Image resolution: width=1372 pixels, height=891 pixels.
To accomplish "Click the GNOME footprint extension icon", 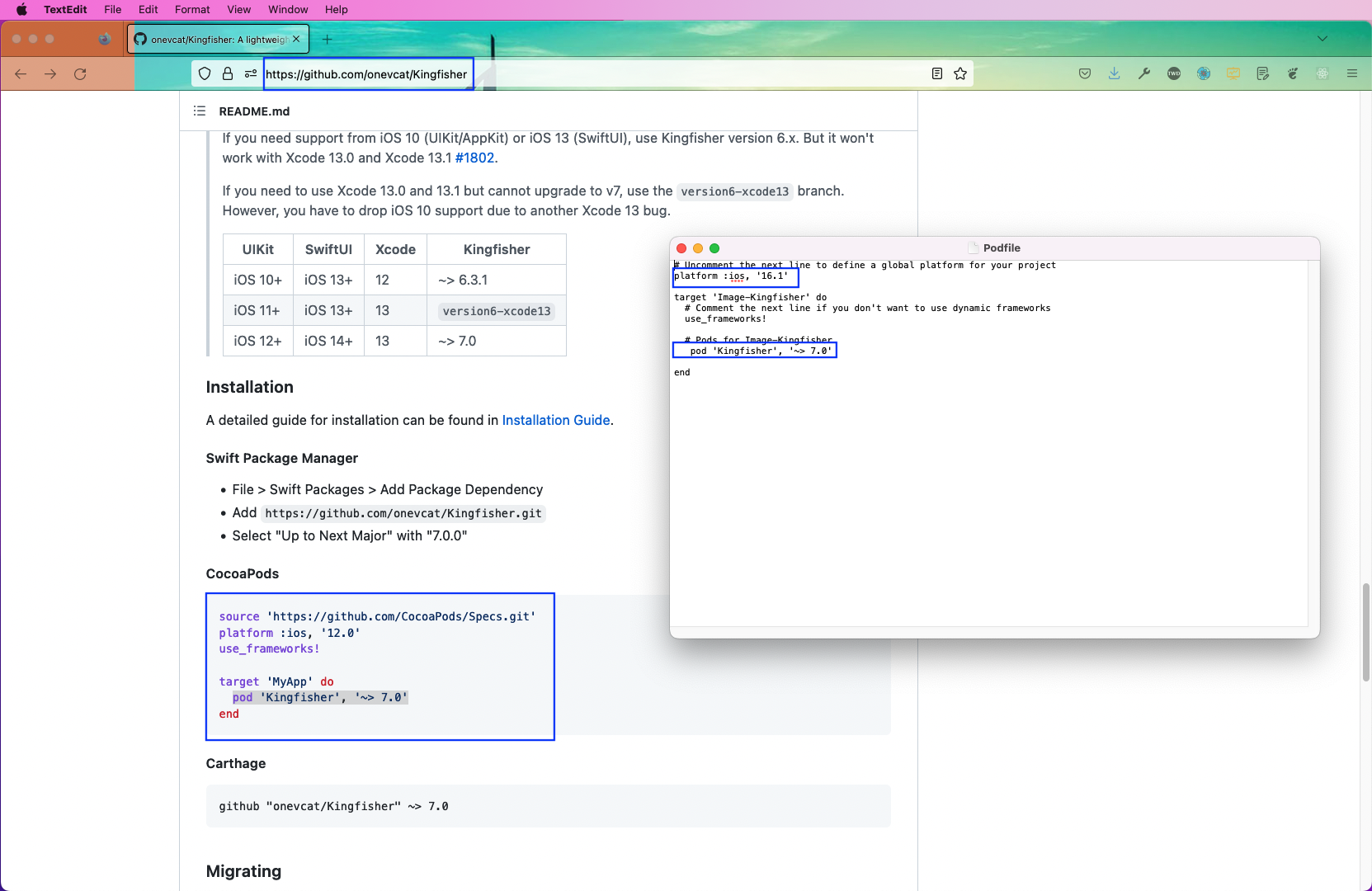I will click(x=1293, y=73).
